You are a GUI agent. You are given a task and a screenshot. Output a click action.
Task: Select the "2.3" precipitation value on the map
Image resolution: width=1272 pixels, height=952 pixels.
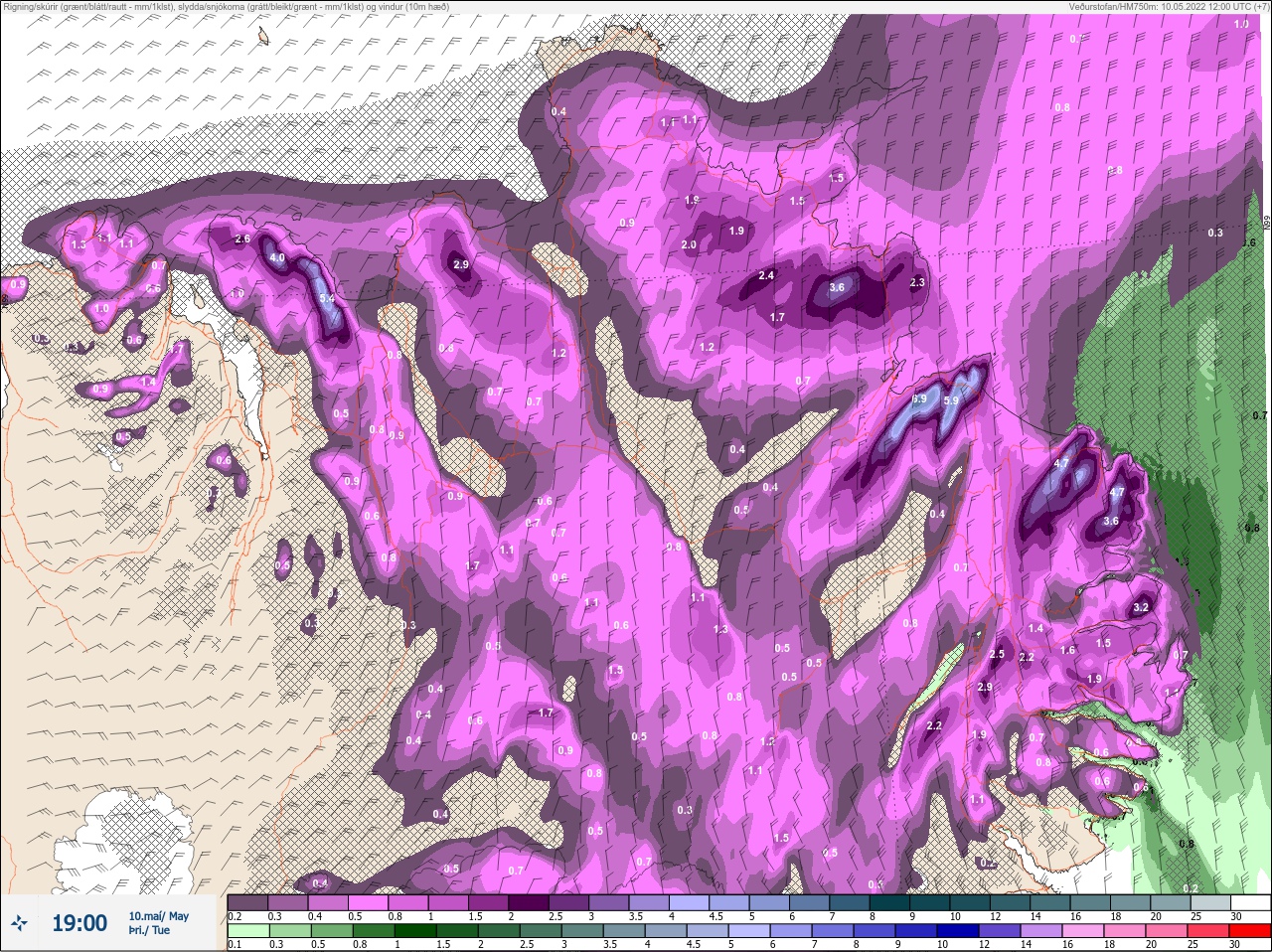coord(917,283)
